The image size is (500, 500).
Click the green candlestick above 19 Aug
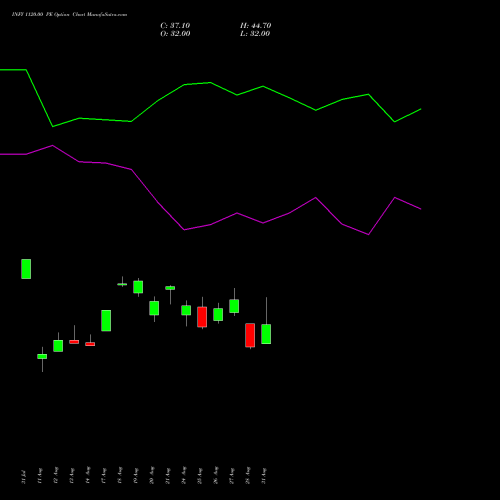click(x=138, y=287)
